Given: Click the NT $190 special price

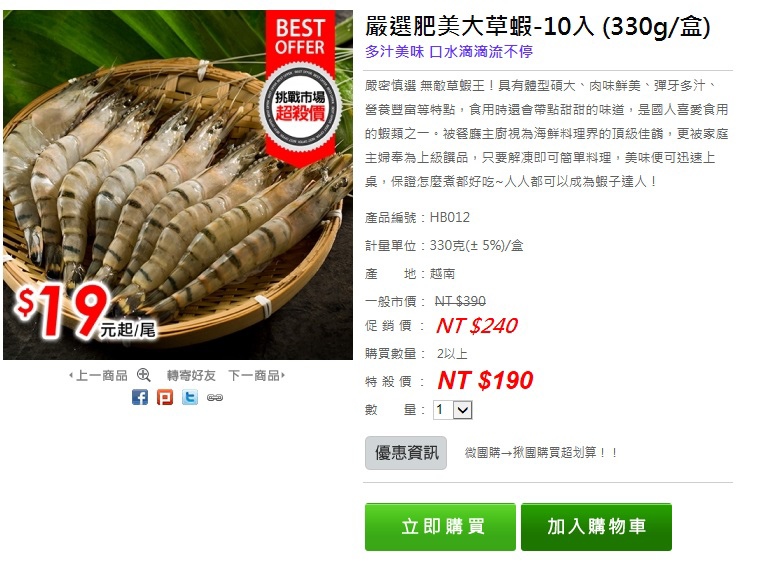Looking at the screenshot, I should [485, 380].
